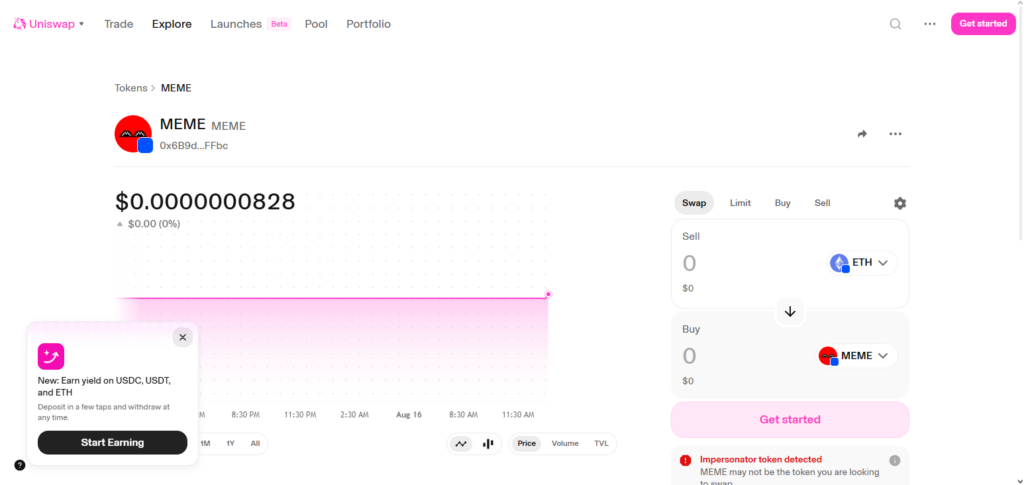Click the pink earn yield icon

click(x=51, y=356)
